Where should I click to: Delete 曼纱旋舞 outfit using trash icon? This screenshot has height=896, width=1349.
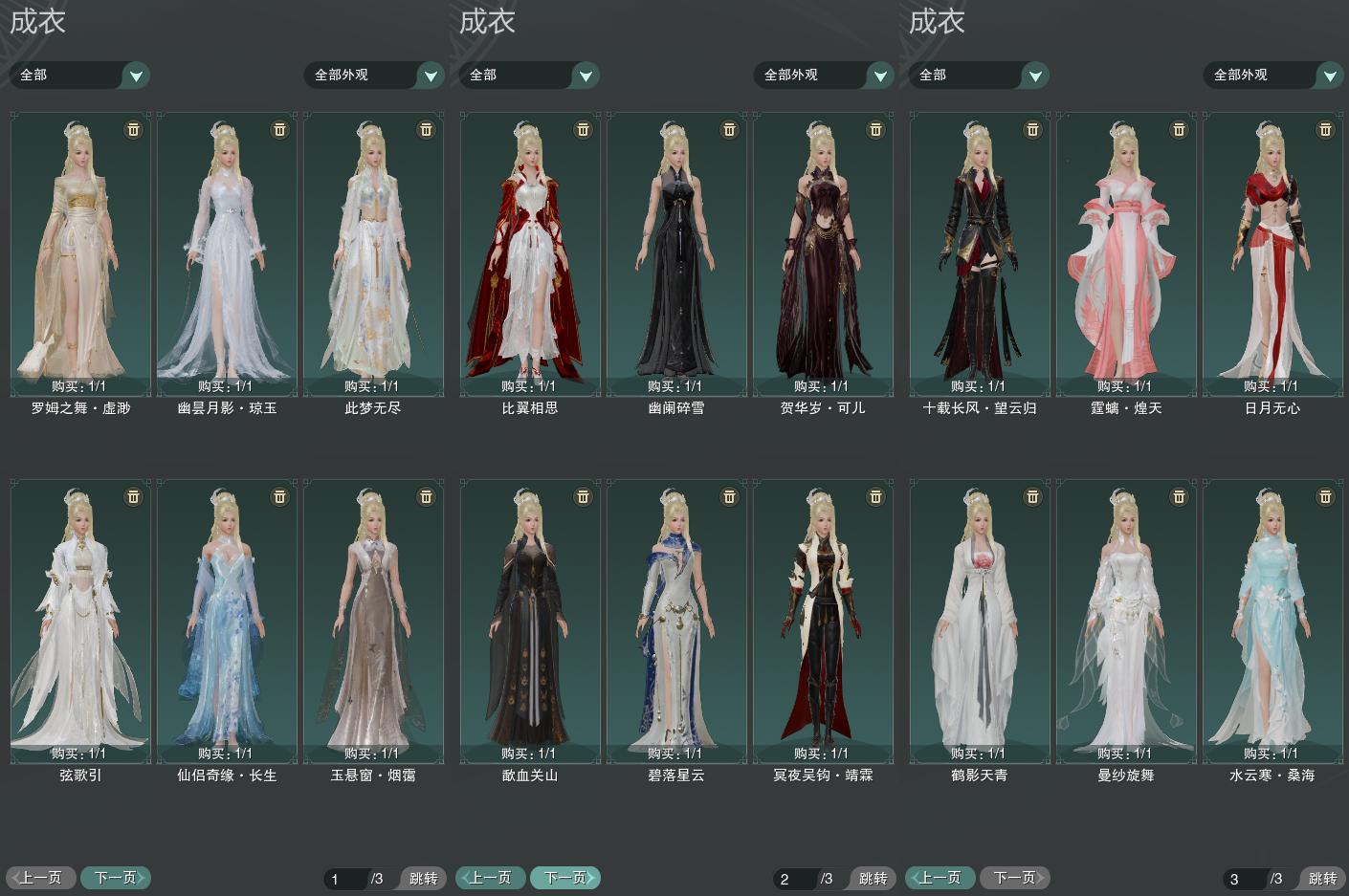1180,496
